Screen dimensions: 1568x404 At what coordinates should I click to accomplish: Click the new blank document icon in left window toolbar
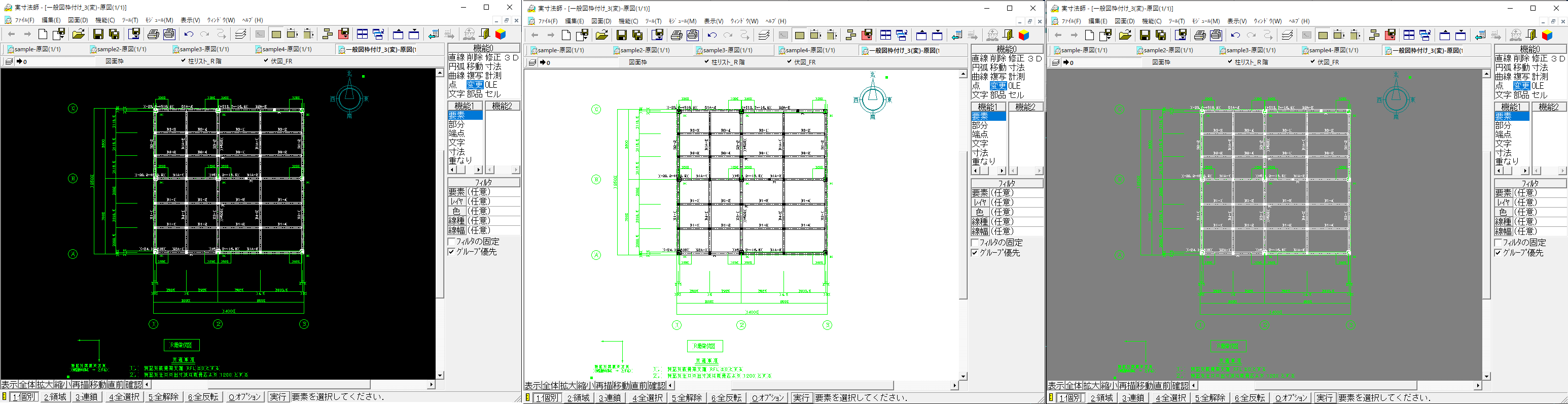coord(43,34)
